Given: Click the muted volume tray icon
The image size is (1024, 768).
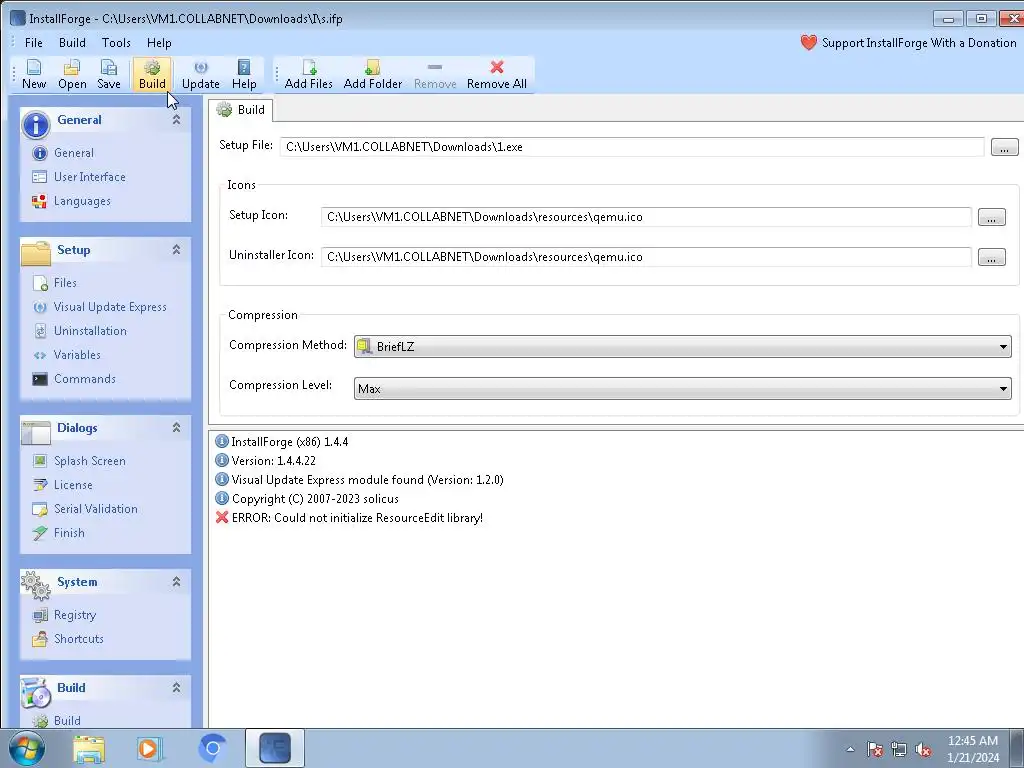Looking at the screenshot, I should (923, 750).
